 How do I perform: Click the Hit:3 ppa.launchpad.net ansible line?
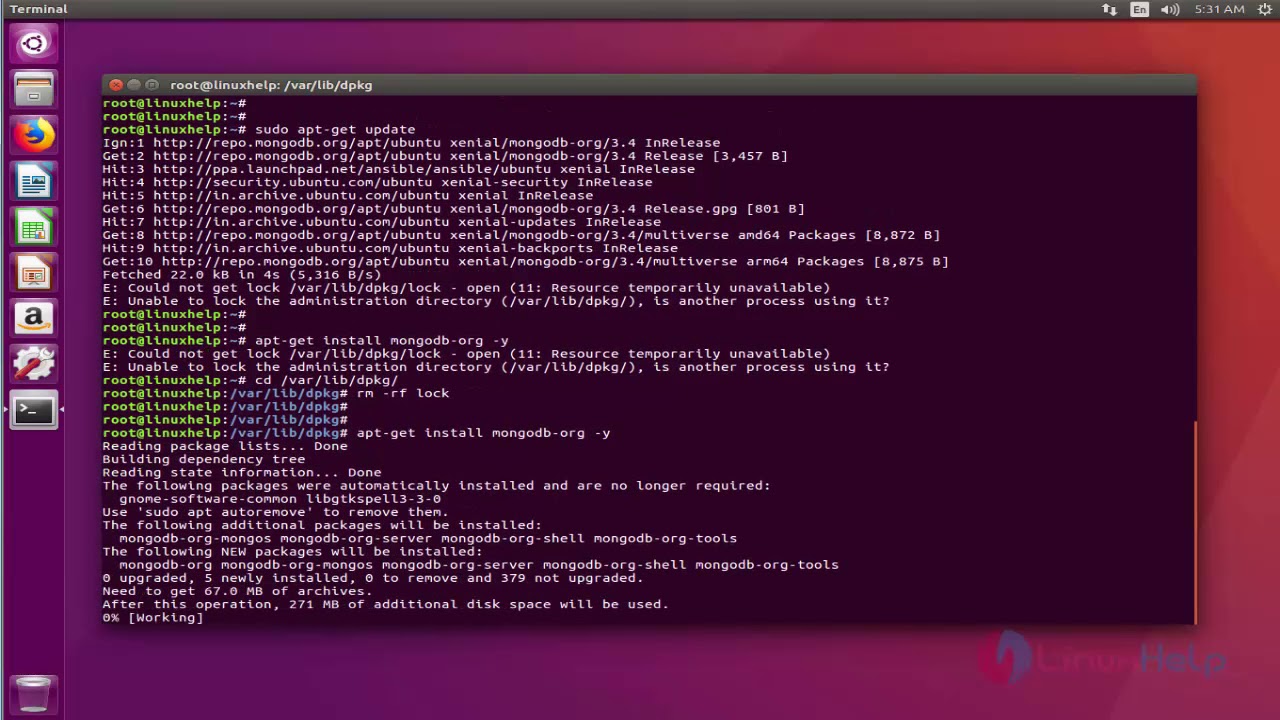tap(398, 169)
